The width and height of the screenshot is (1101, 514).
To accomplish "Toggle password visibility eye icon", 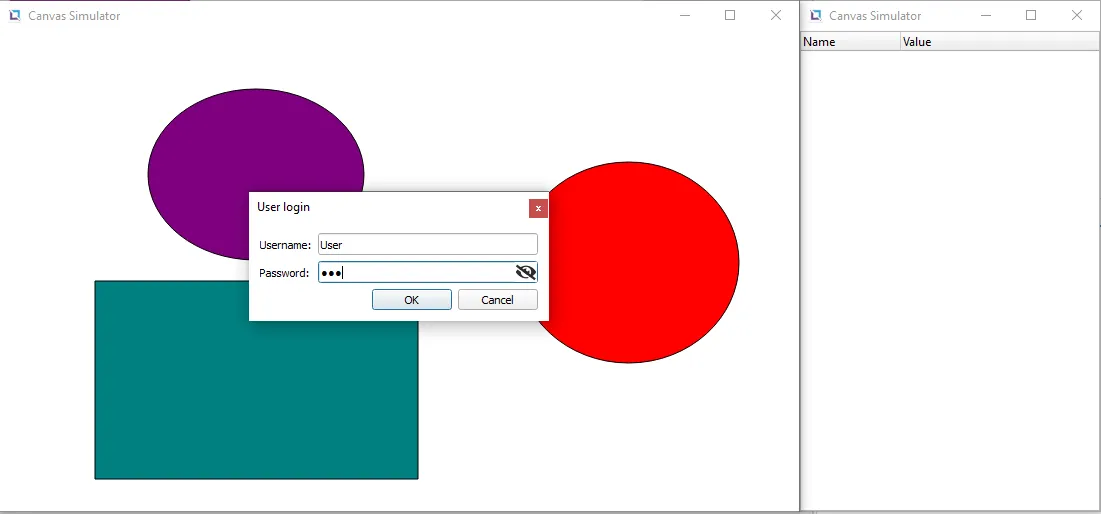I will click(526, 272).
